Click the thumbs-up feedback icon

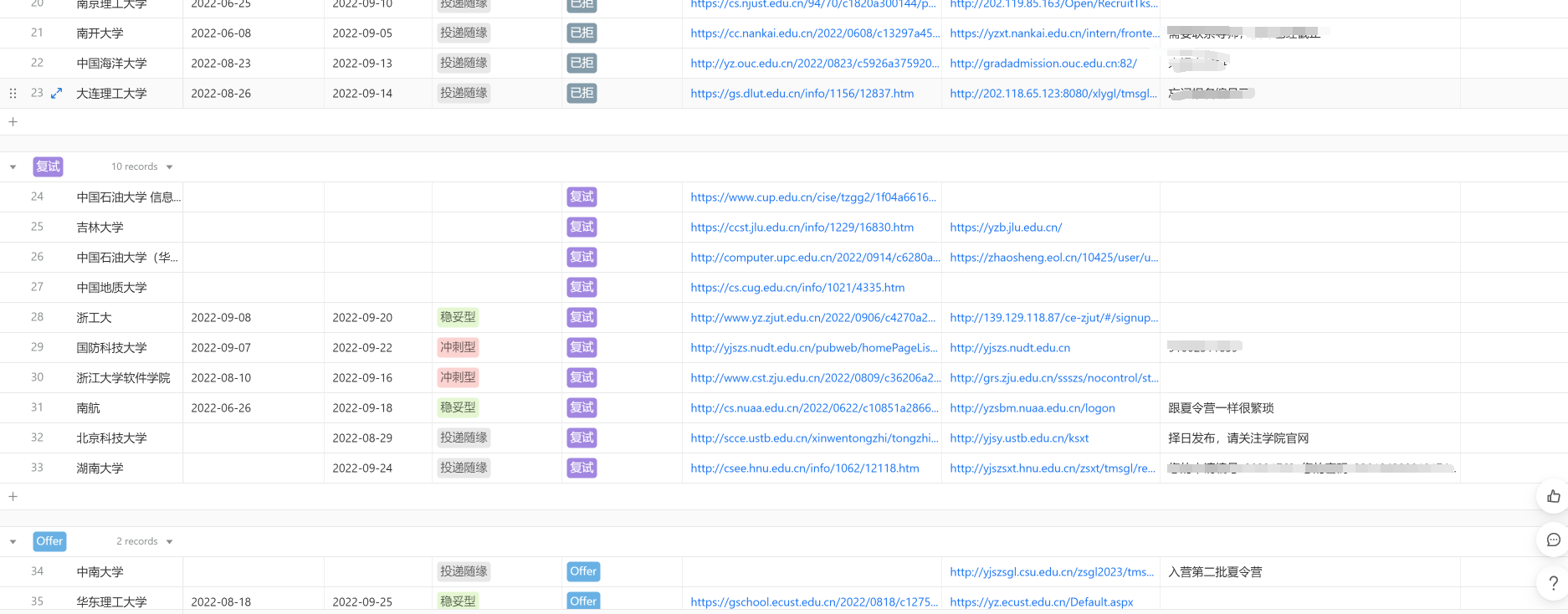coord(1553,497)
